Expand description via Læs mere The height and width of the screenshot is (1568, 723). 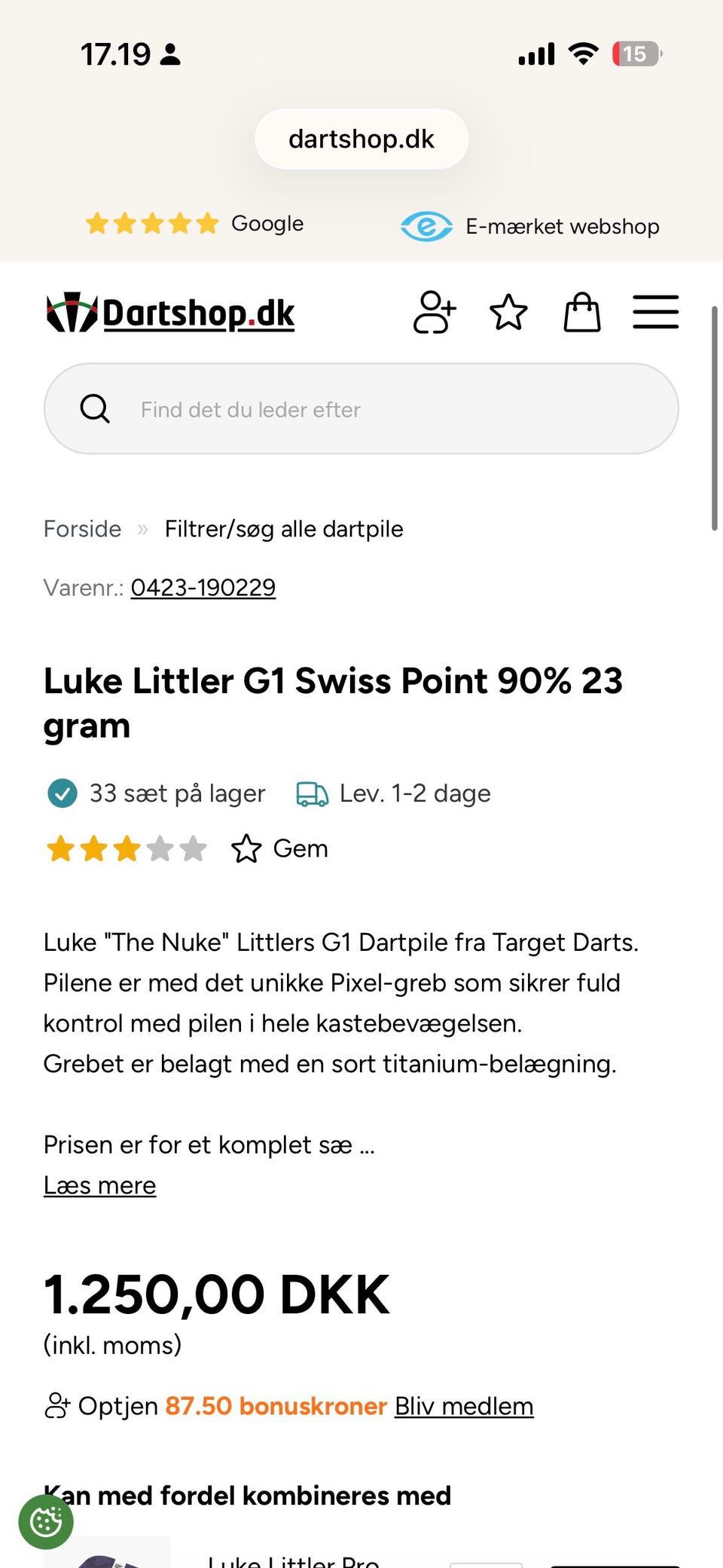click(x=100, y=1185)
